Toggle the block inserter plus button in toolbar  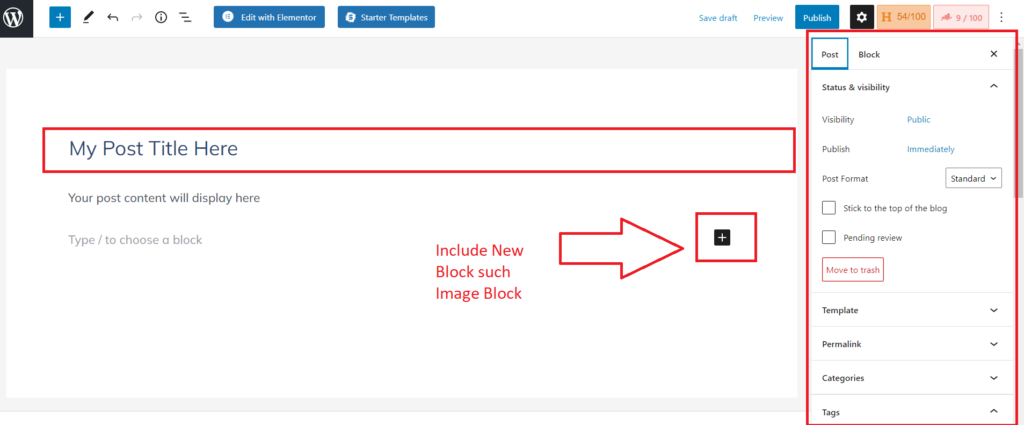(59, 18)
